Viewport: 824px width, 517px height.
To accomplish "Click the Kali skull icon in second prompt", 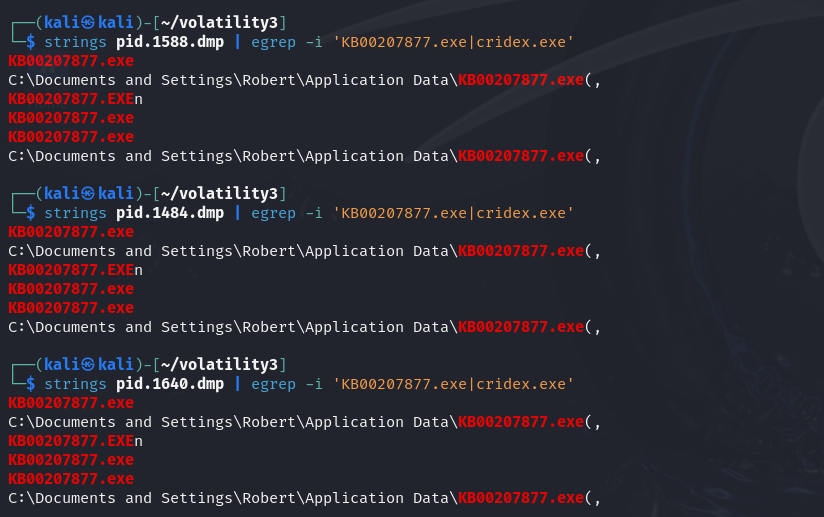I will 88,193.
